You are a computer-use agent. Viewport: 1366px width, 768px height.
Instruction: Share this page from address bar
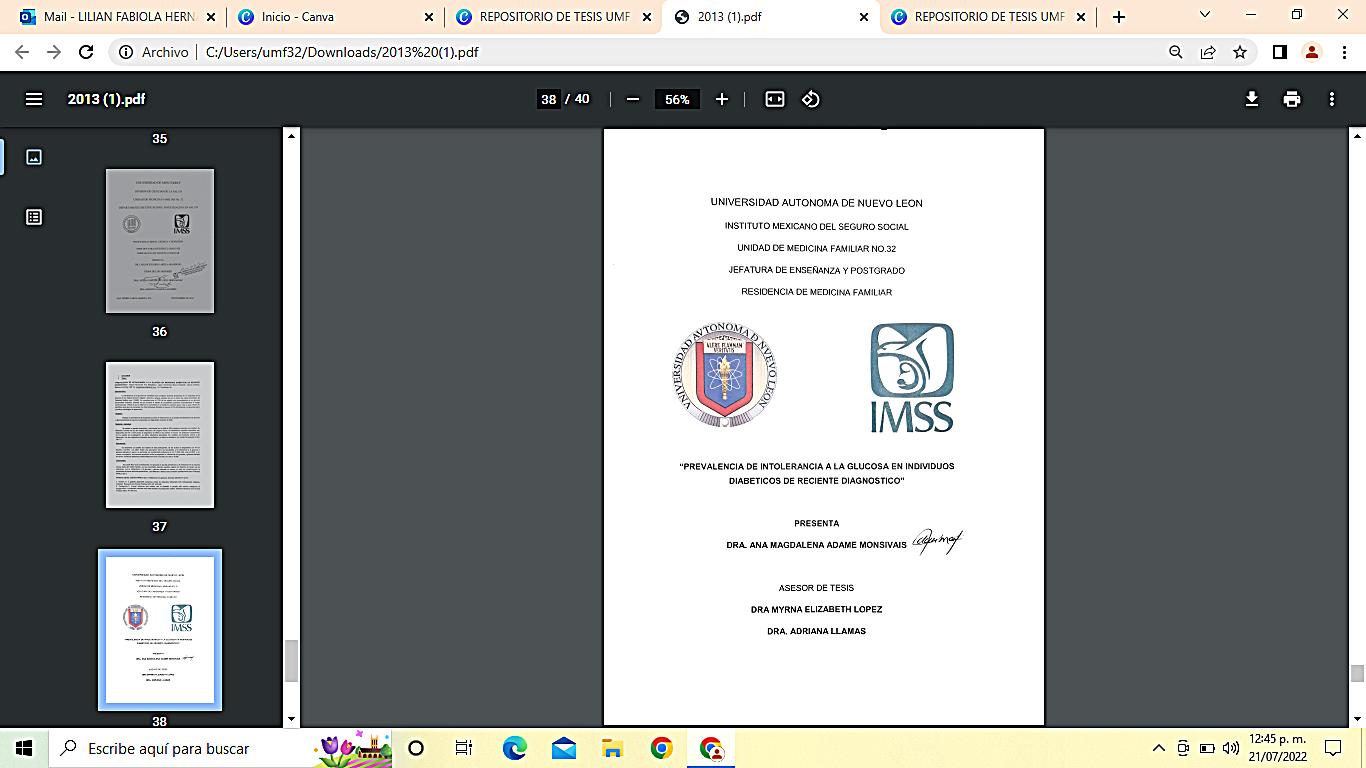pyautogui.click(x=1208, y=52)
